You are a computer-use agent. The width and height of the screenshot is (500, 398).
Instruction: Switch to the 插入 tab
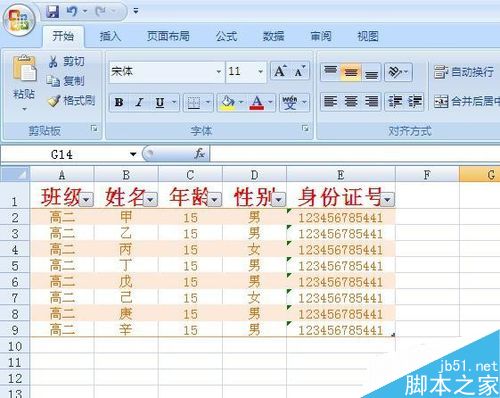click(x=110, y=36)
